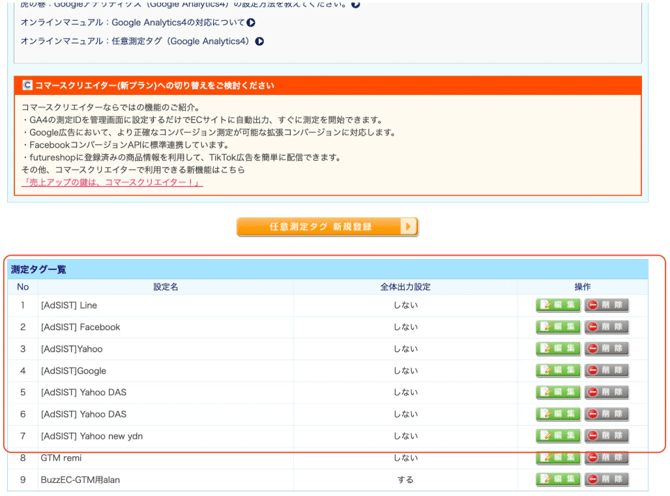Open Google Analytics4 対応について manual link
The height and width of the screenshot is (496, 670).
click(x=132, y=23)
